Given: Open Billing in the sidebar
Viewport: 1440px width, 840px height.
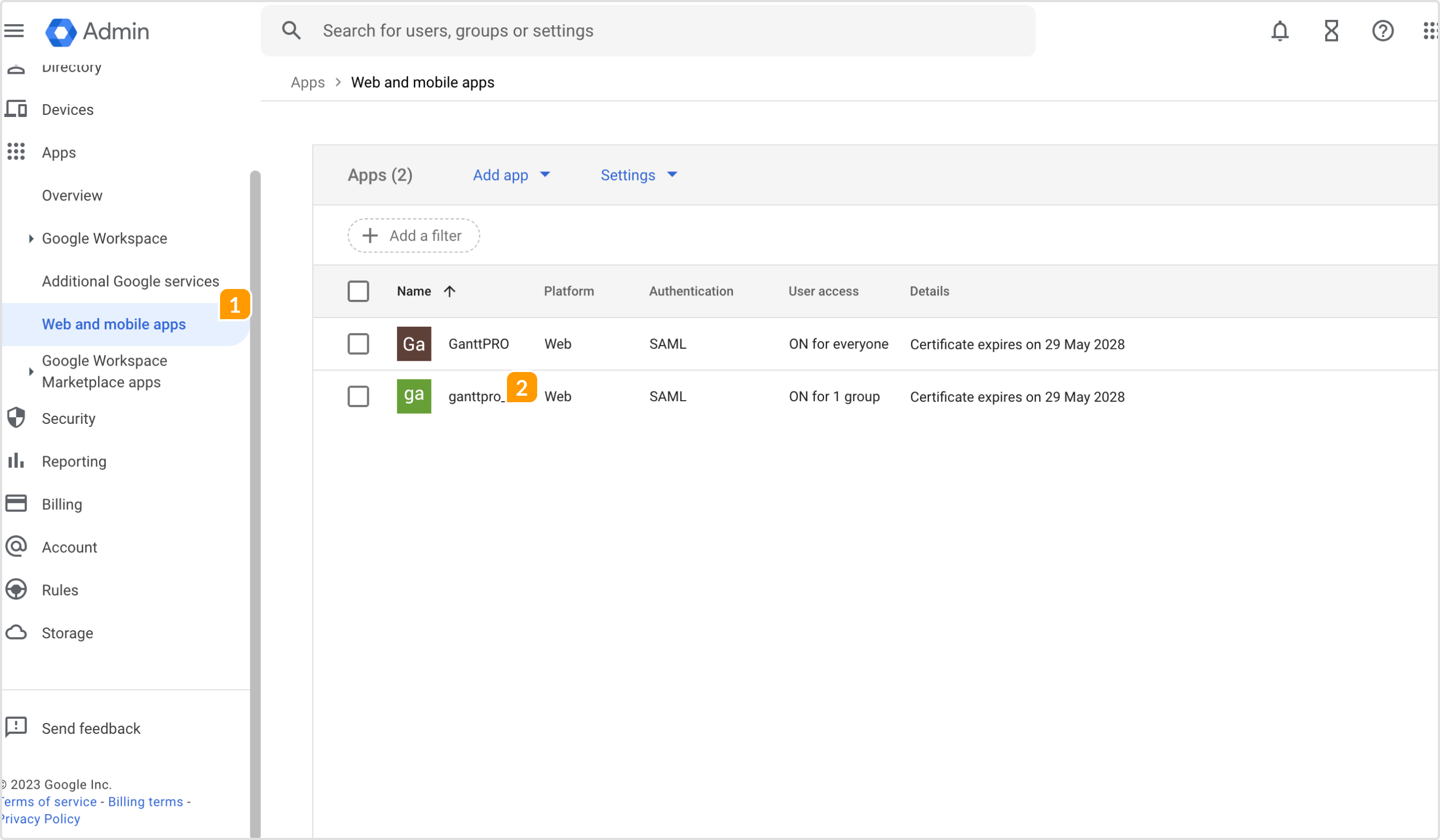Looking at the screenshot, I should click(61, 504).
